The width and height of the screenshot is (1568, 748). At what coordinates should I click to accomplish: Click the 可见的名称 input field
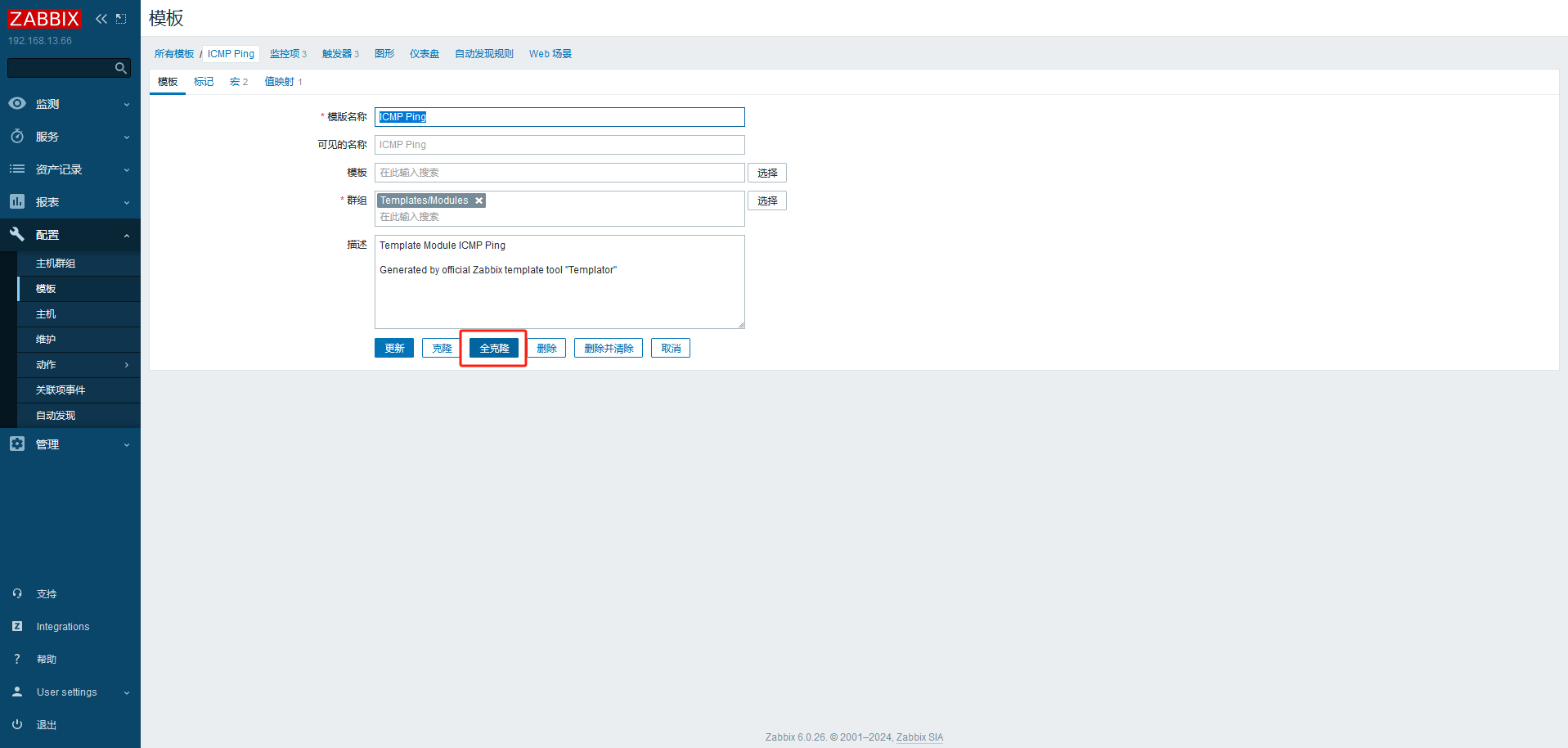559,145
